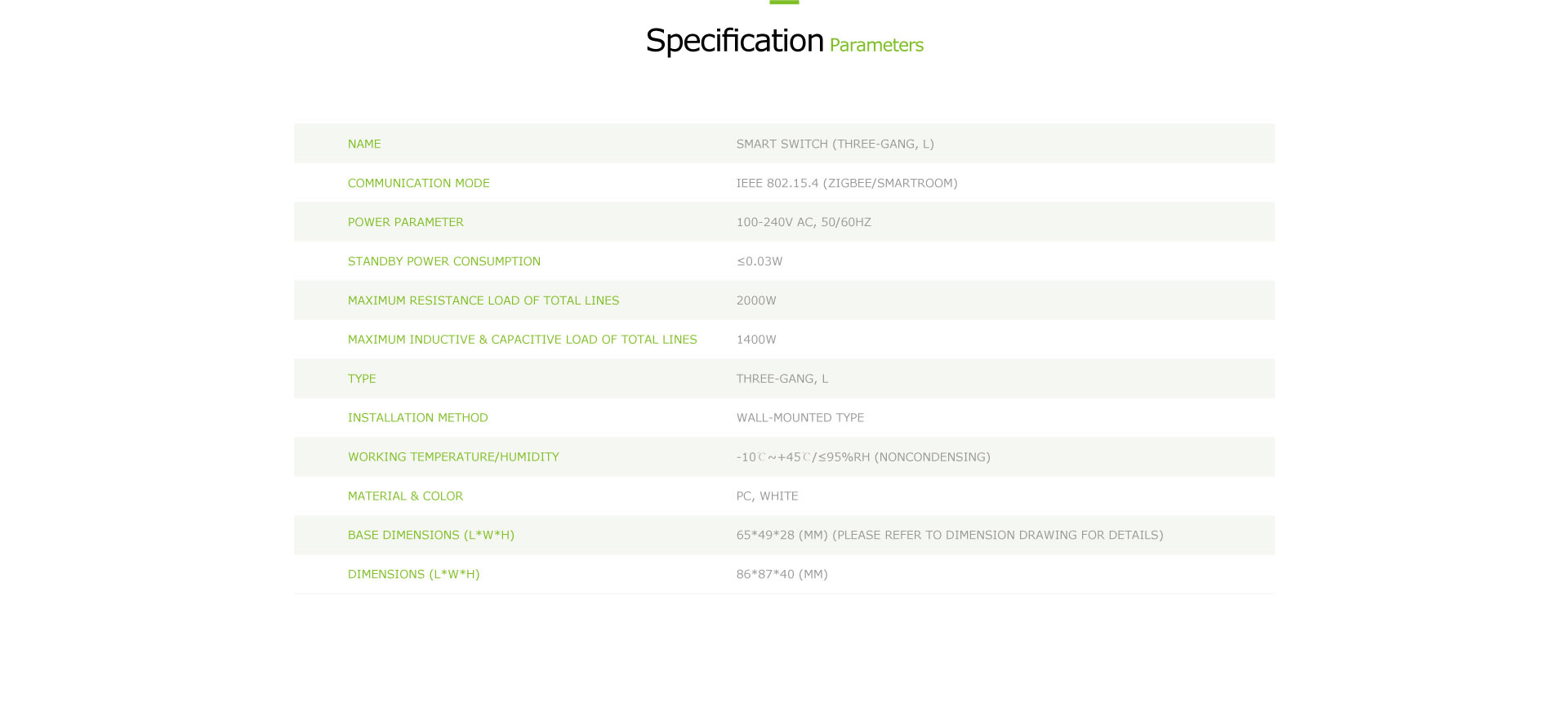Click MAXIMUM RESISTANCE LOAD OF TOTAL LINES label
This screenshot has height=725, width=1568.
(x=483, y=300)
